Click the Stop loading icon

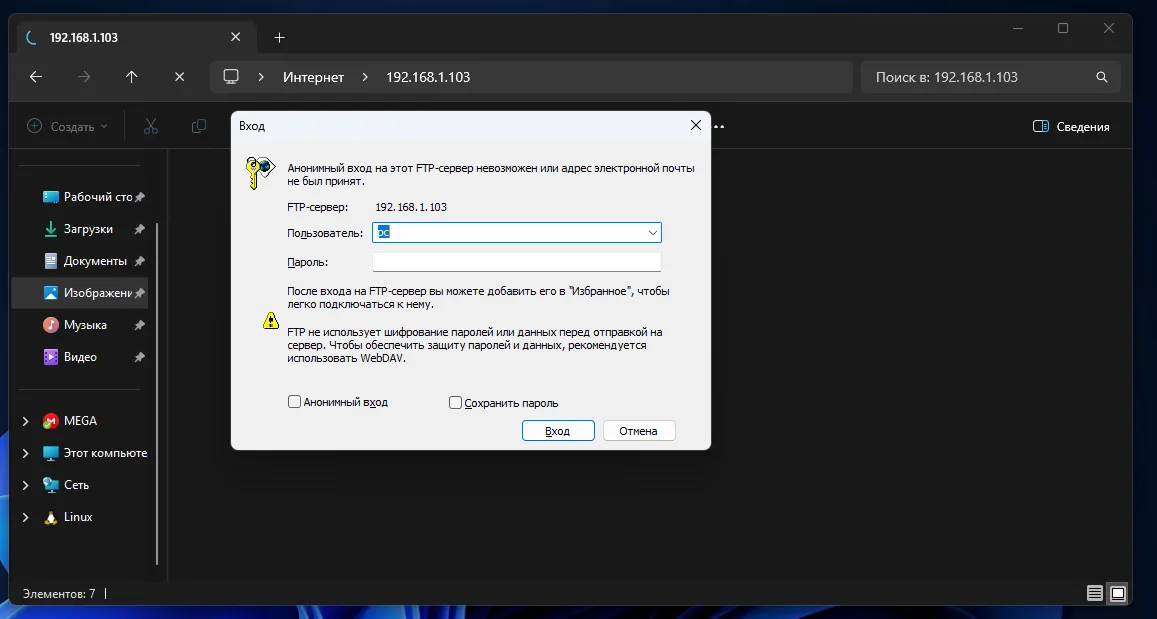click(179, 76)
